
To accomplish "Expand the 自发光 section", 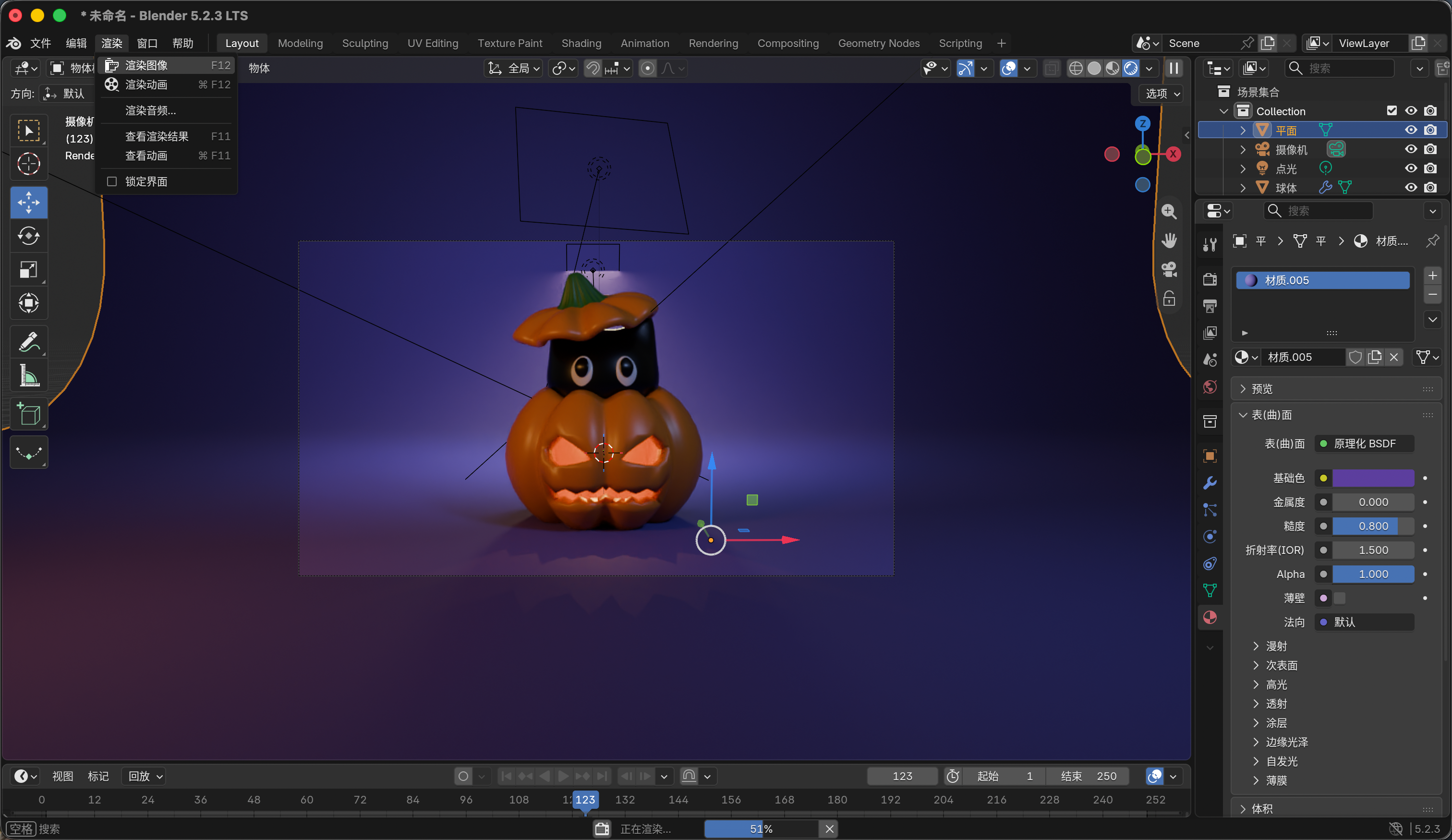I will point(1282,761).
